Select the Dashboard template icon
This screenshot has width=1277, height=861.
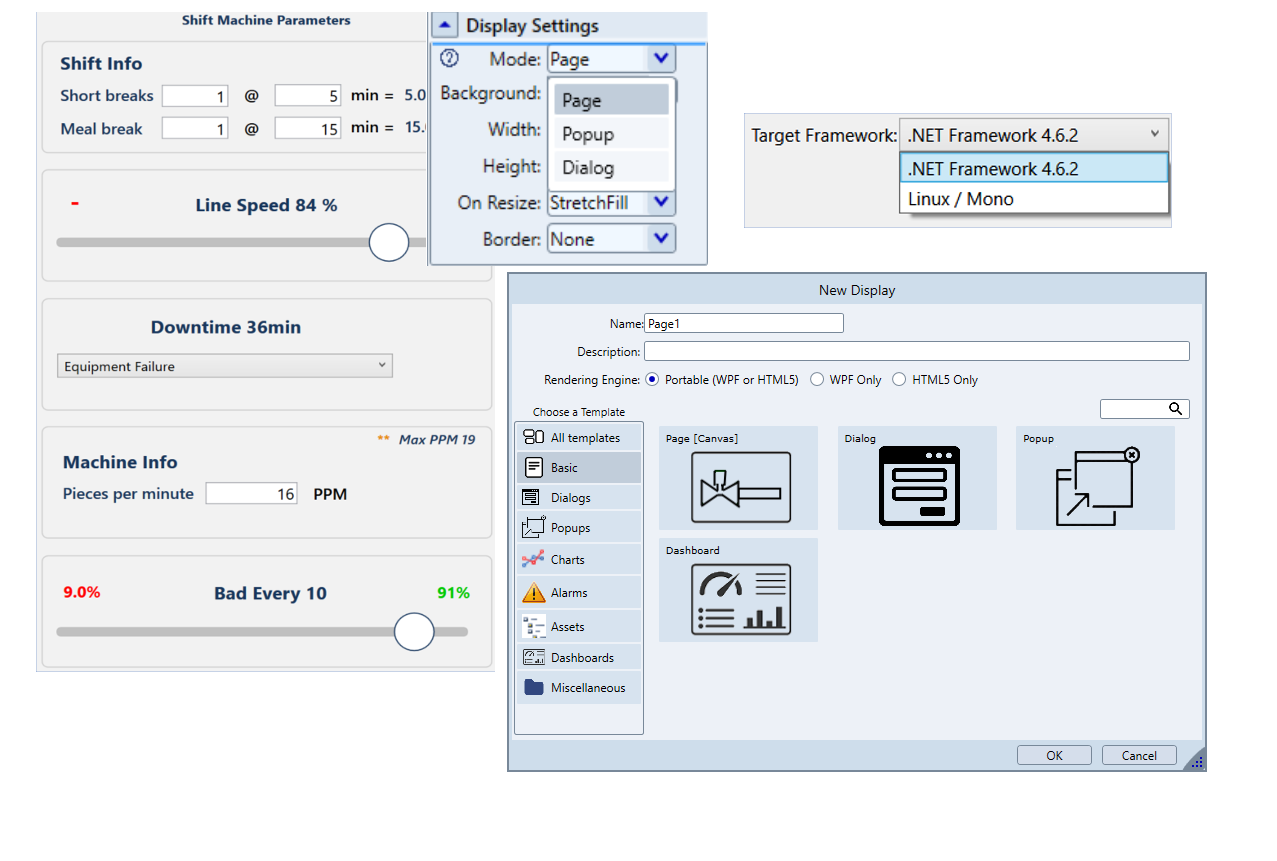coord(740,598)
